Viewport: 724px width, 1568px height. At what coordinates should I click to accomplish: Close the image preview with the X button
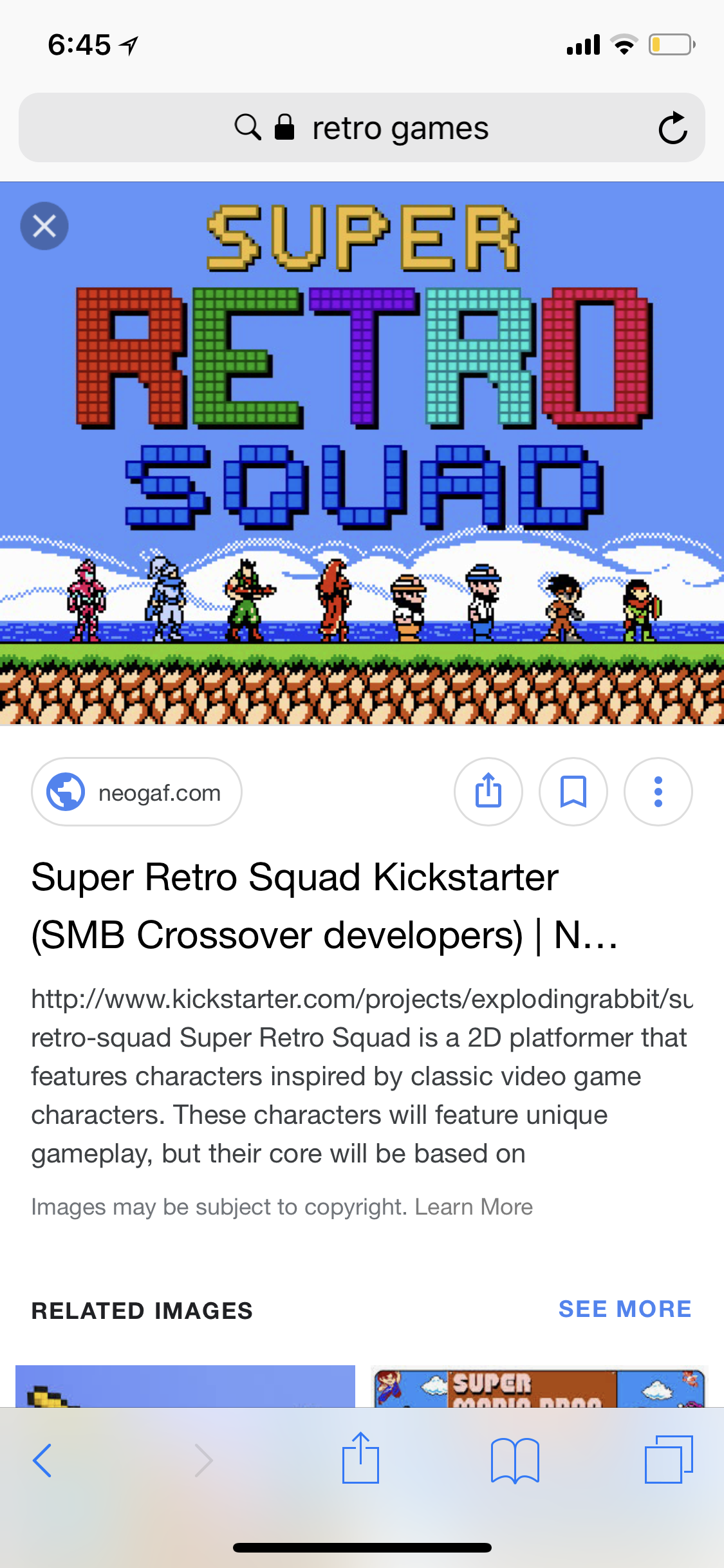point(44,226)
